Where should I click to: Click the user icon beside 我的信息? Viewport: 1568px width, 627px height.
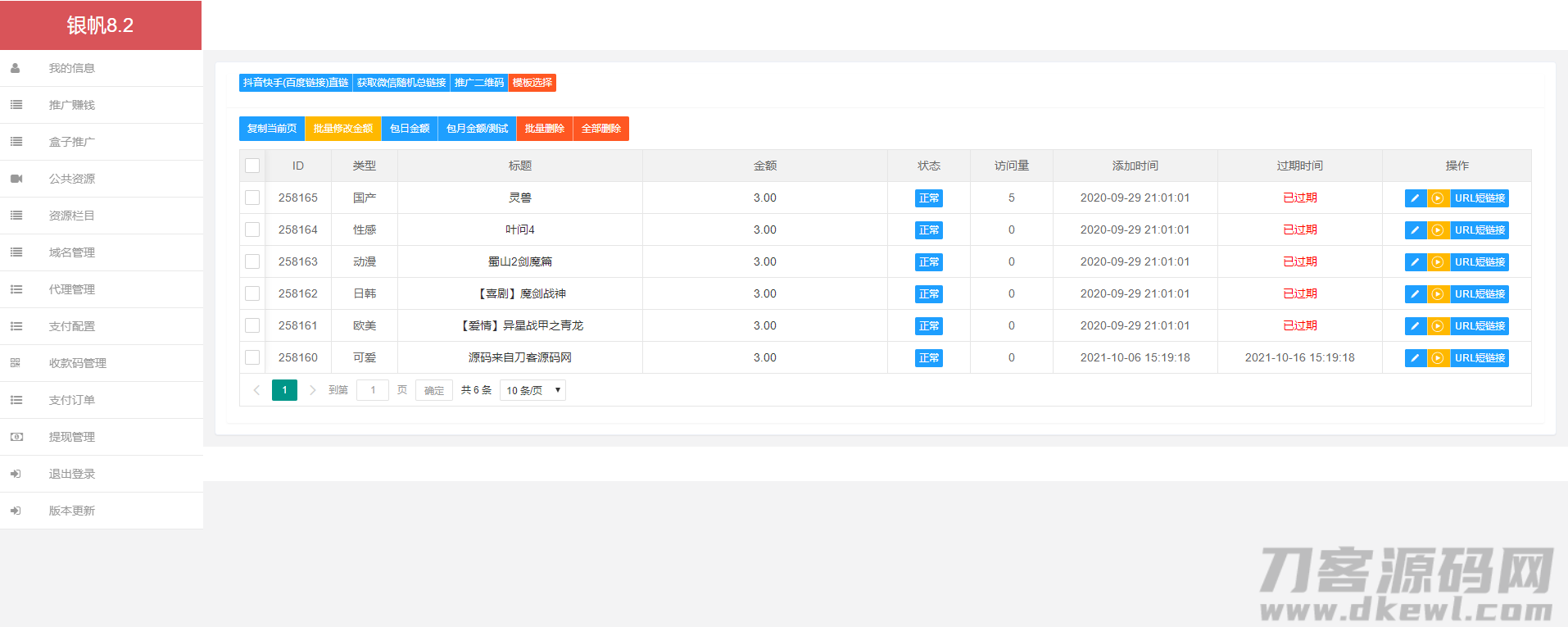coord(16,68)
